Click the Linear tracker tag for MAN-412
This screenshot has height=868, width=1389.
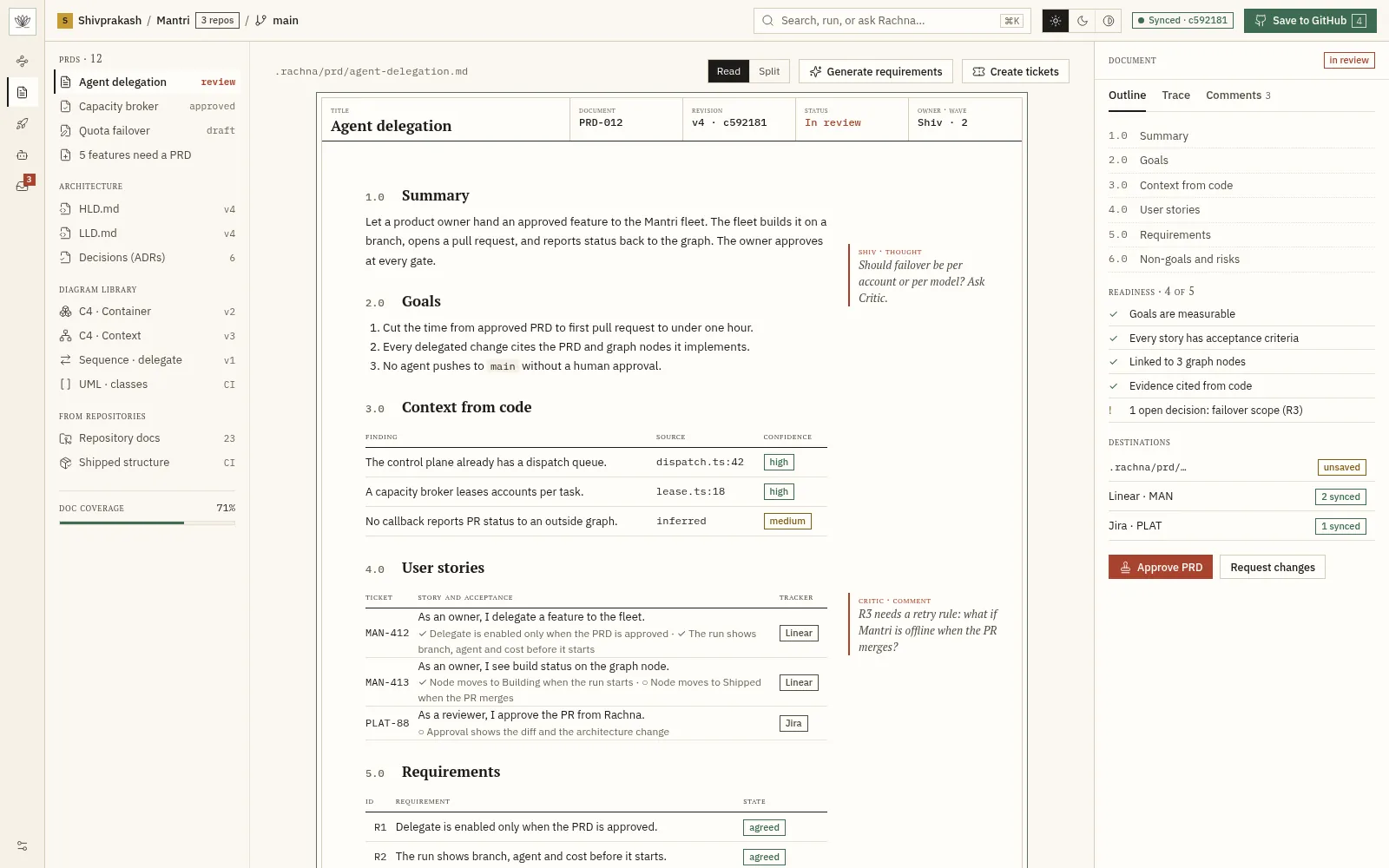pos(799,633)
